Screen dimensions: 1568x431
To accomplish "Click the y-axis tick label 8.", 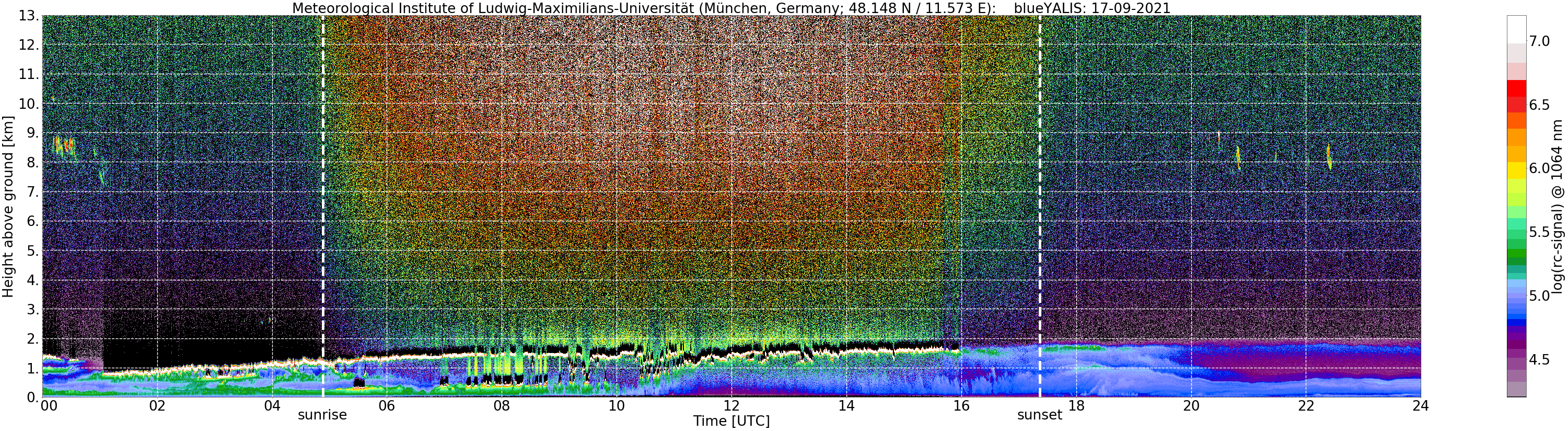I will pyautogui.click(x=32, y=162).
